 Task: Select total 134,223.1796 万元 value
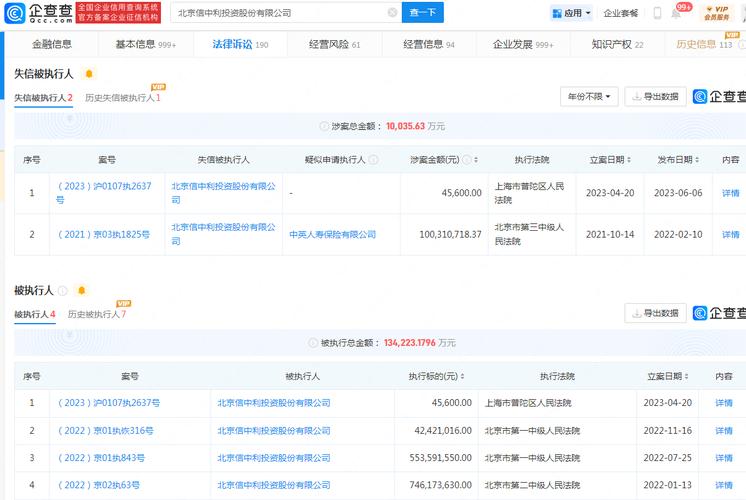click(420, 343)
